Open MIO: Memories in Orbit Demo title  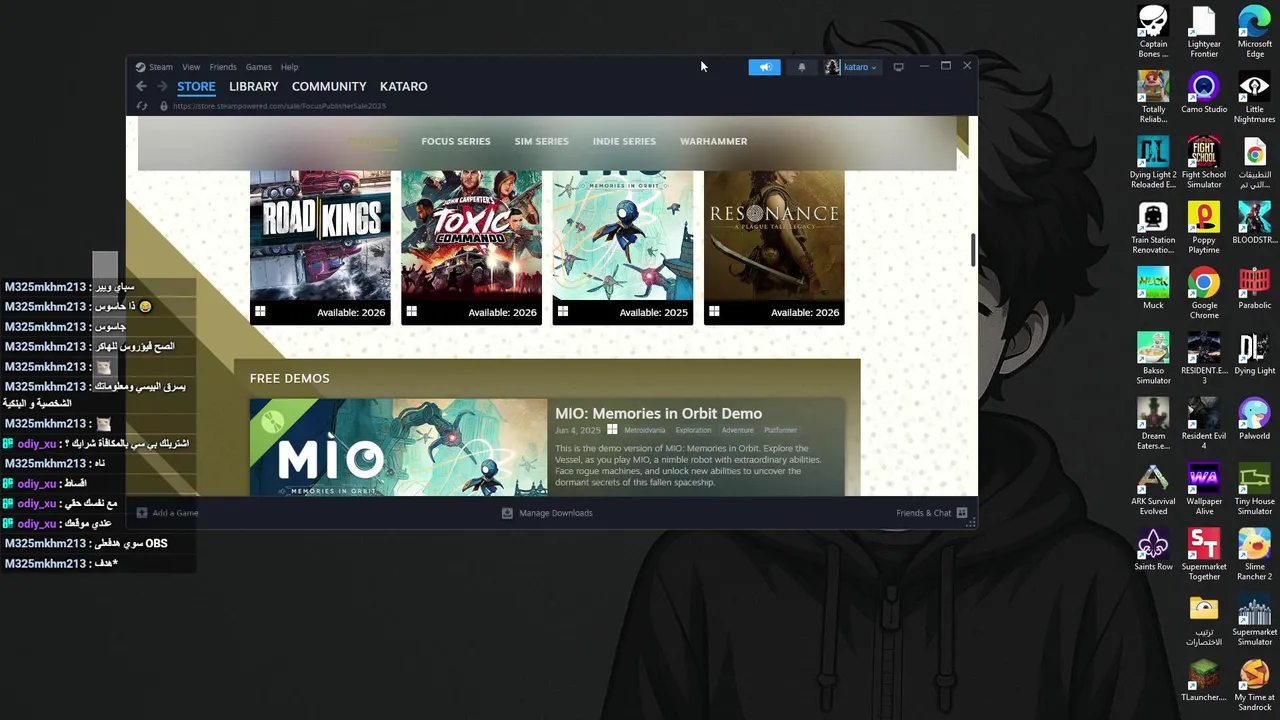pyautogui.click(x=658, y=413)
